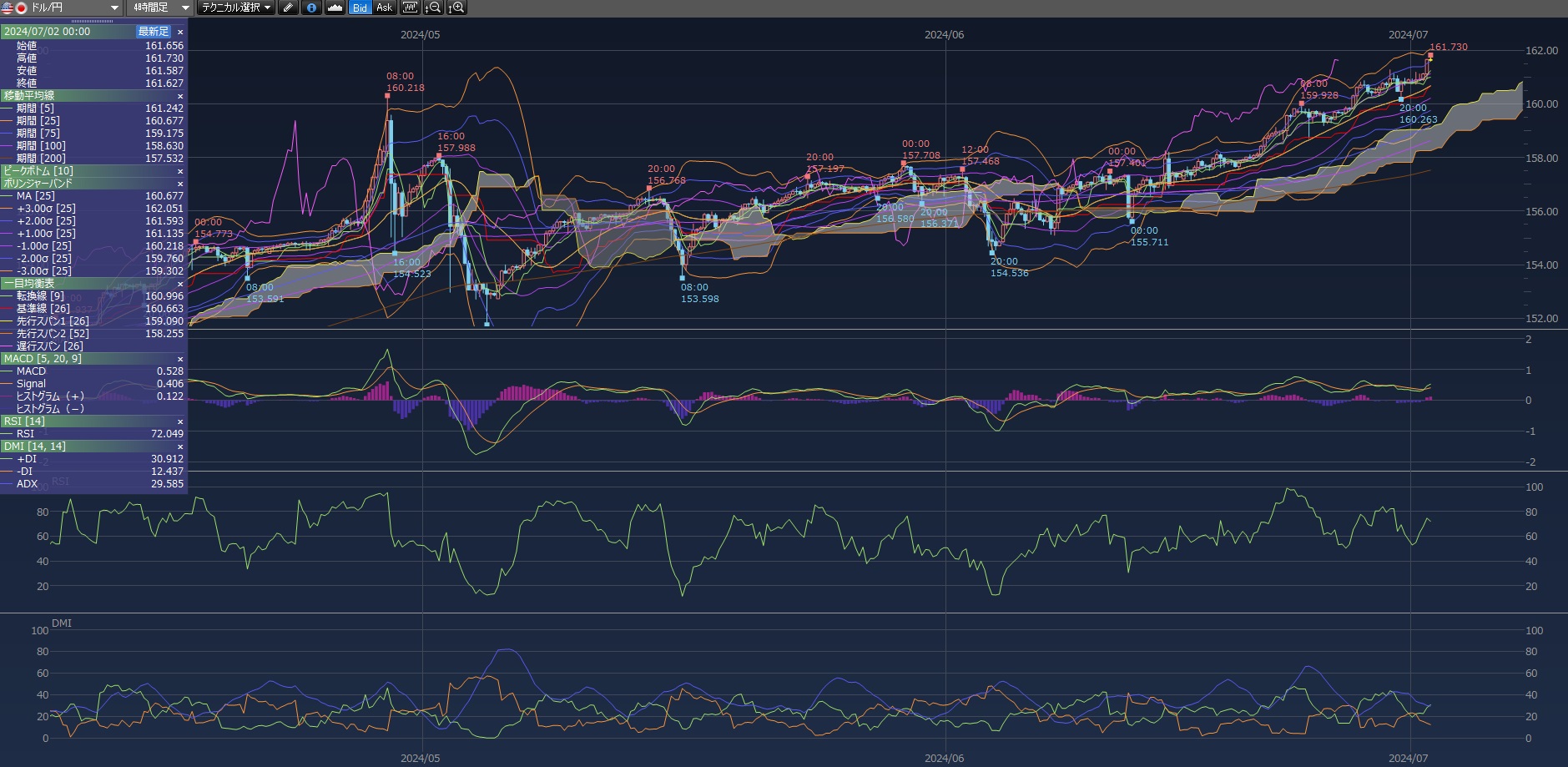The image size is (1568, 767).
Task: Click the mountain area chart icon
Action: tap(335, 8)
